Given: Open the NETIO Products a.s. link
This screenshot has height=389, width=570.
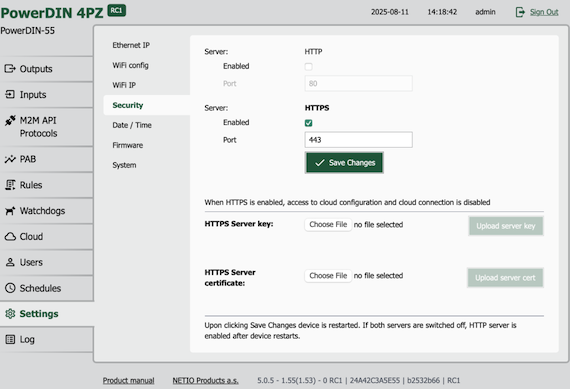Looking at the screenshot, I should point(205,380).
